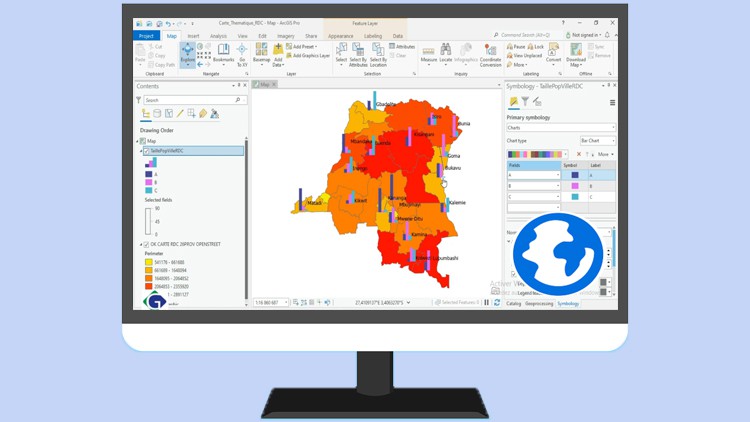Switch to the Labeling ribbon tab

pos(373,36)
